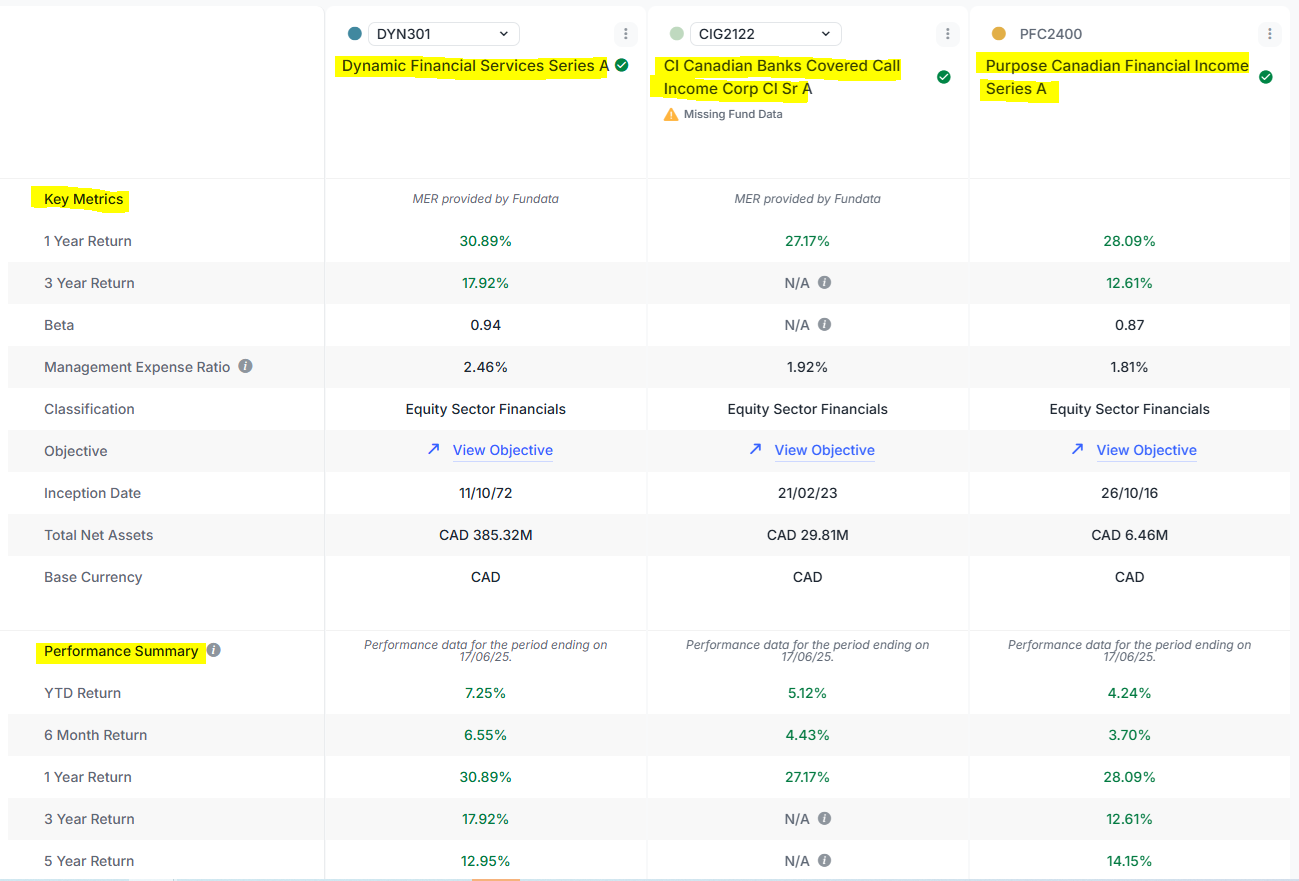Viewport: 1299px width, 881px height.
Task: Click info icon for CIG2122 5 Year Return N/A
Action: pos(824,861)
